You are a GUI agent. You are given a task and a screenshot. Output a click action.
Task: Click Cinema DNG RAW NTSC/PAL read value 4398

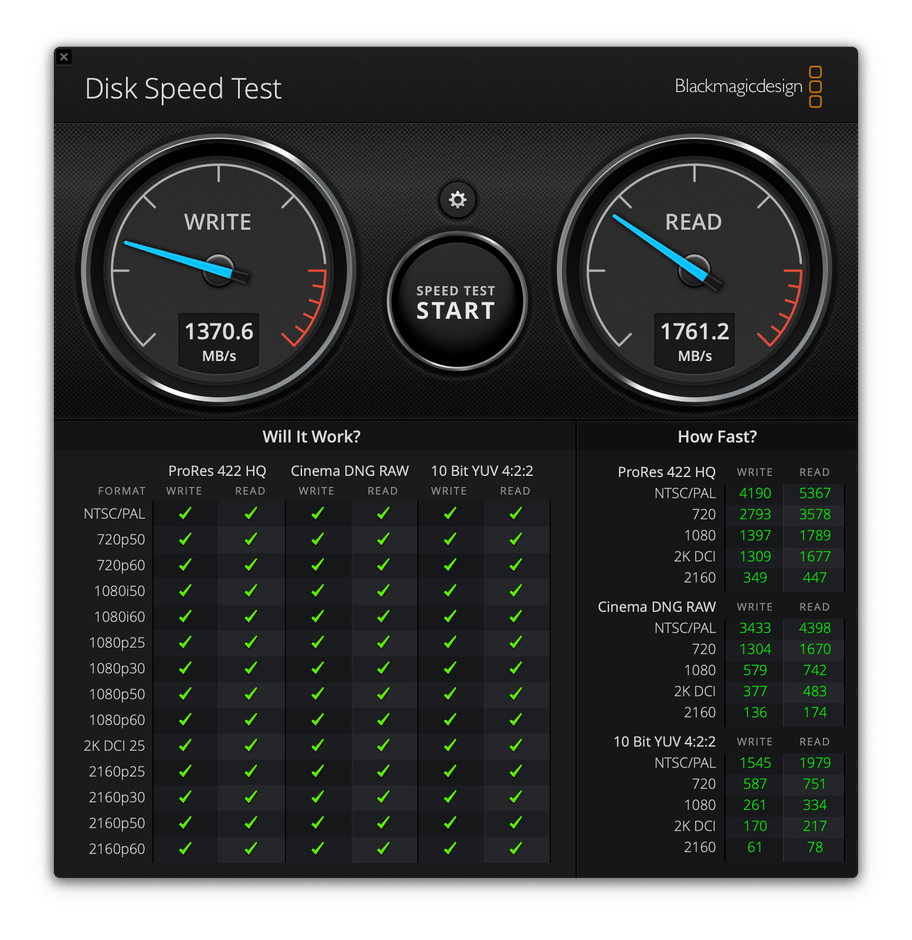click(814, 628)
